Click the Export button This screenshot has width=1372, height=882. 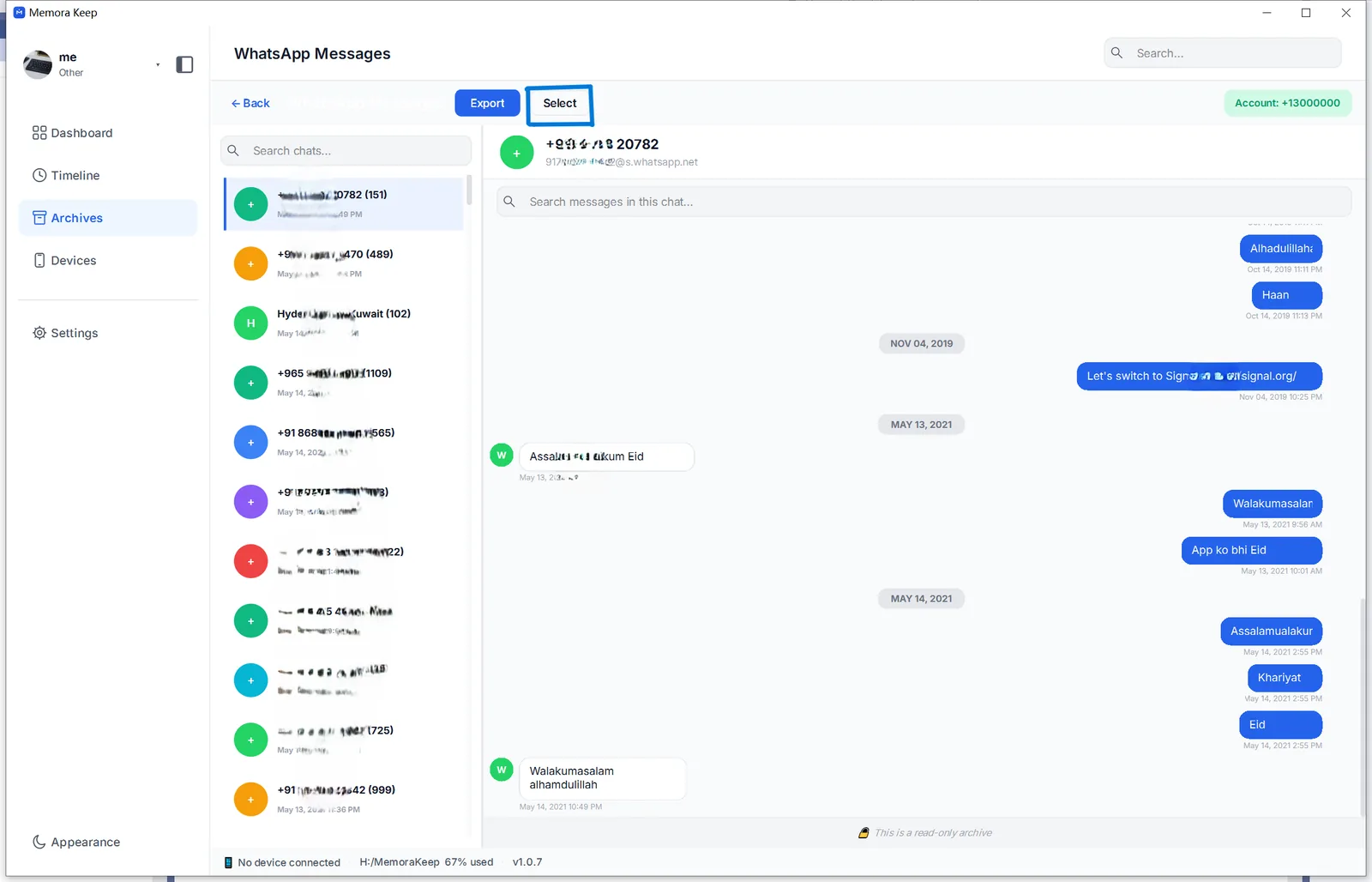point(487,103)
